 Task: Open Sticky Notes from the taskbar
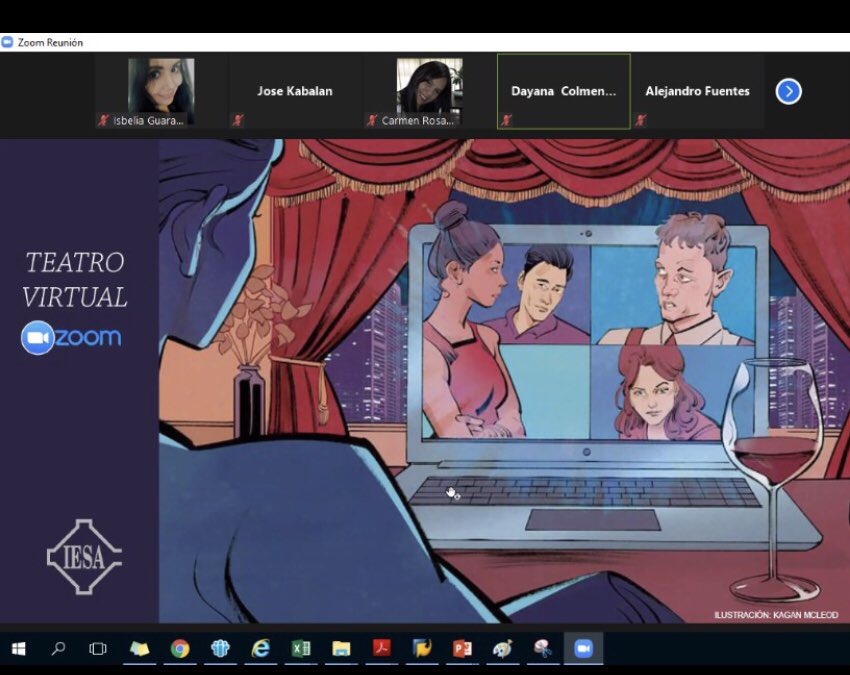[x=139, y=648]
